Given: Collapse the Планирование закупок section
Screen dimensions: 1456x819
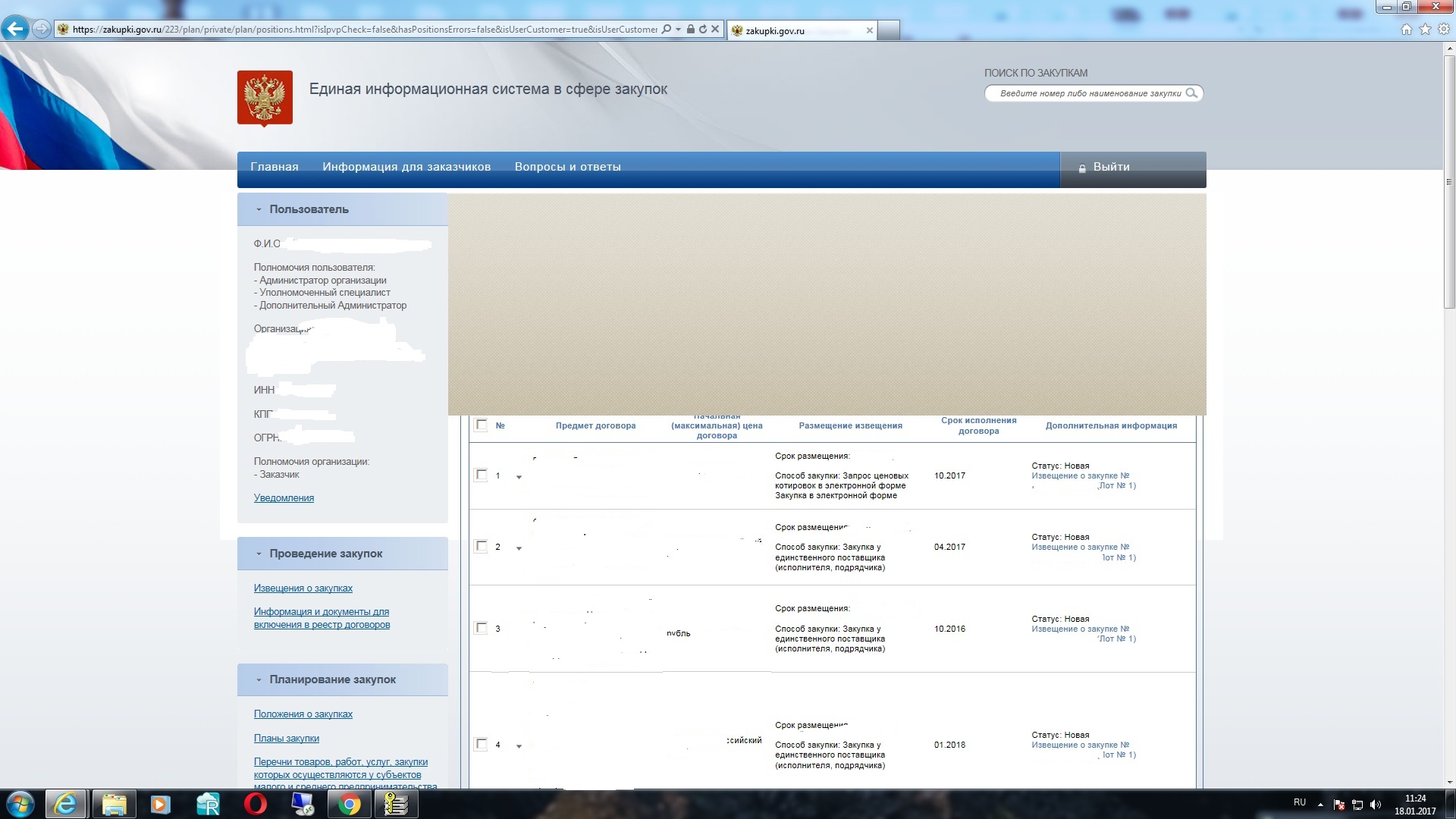Looking at the screenshot, I should click(259, 680).
